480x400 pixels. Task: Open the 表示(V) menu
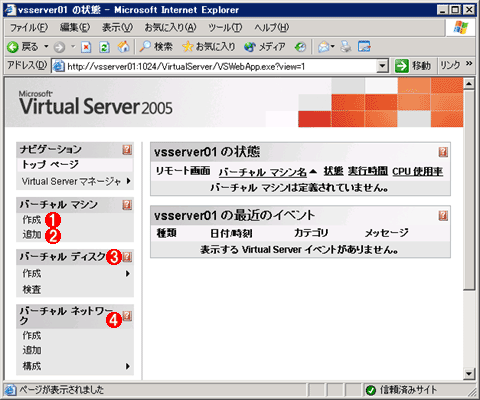point(117,28)
